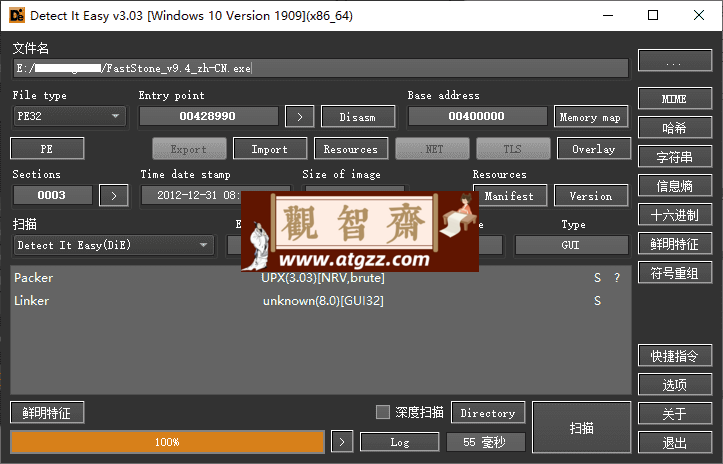Click the Import button
This screenshot has height=464, width=723.
coord(270,149)
